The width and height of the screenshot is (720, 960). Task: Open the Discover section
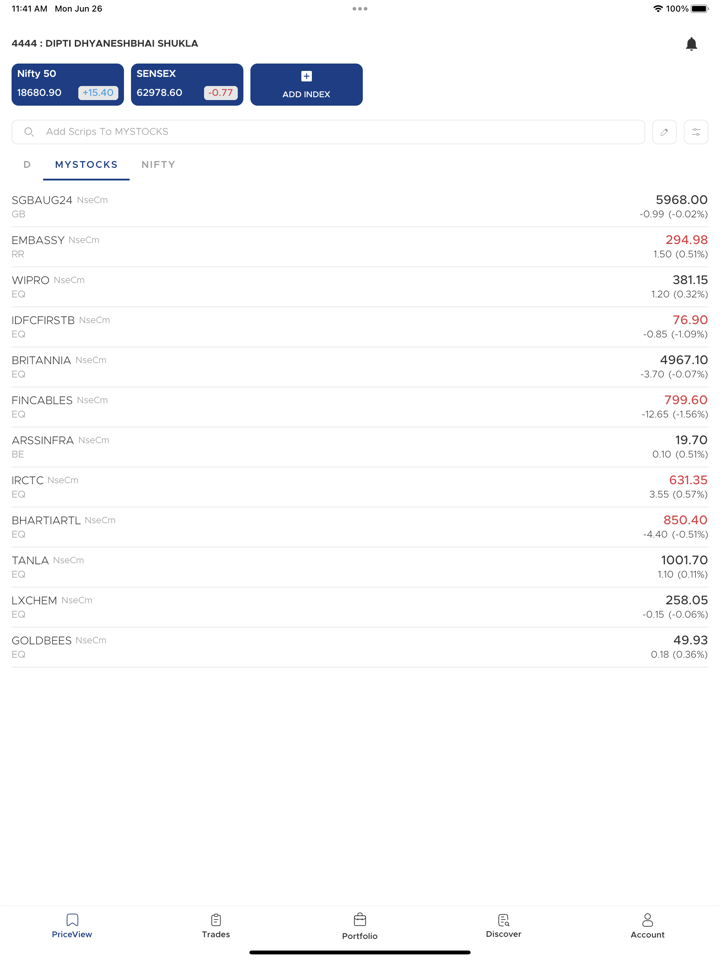point(503,925)
